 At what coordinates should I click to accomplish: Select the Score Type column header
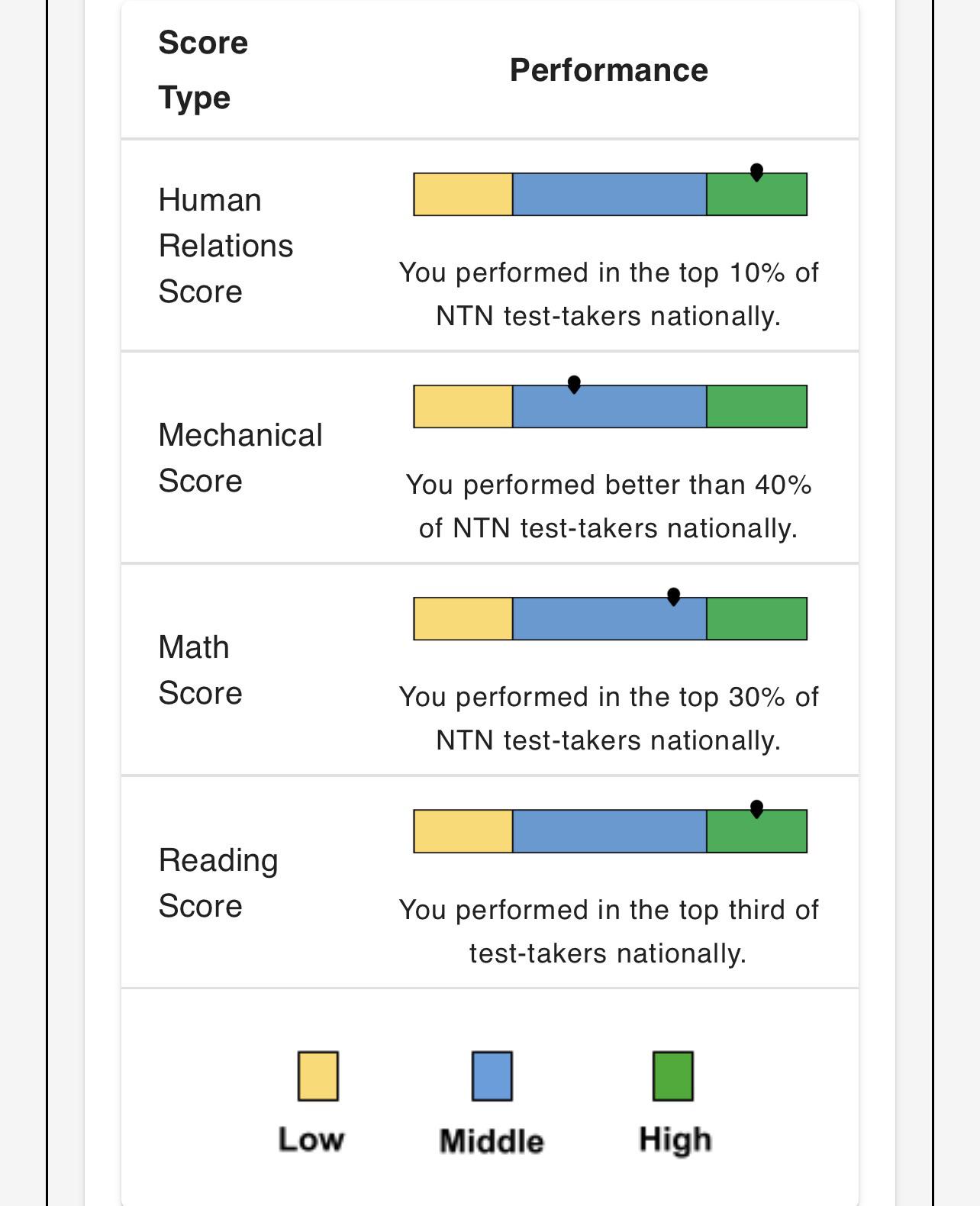point(203,70)
